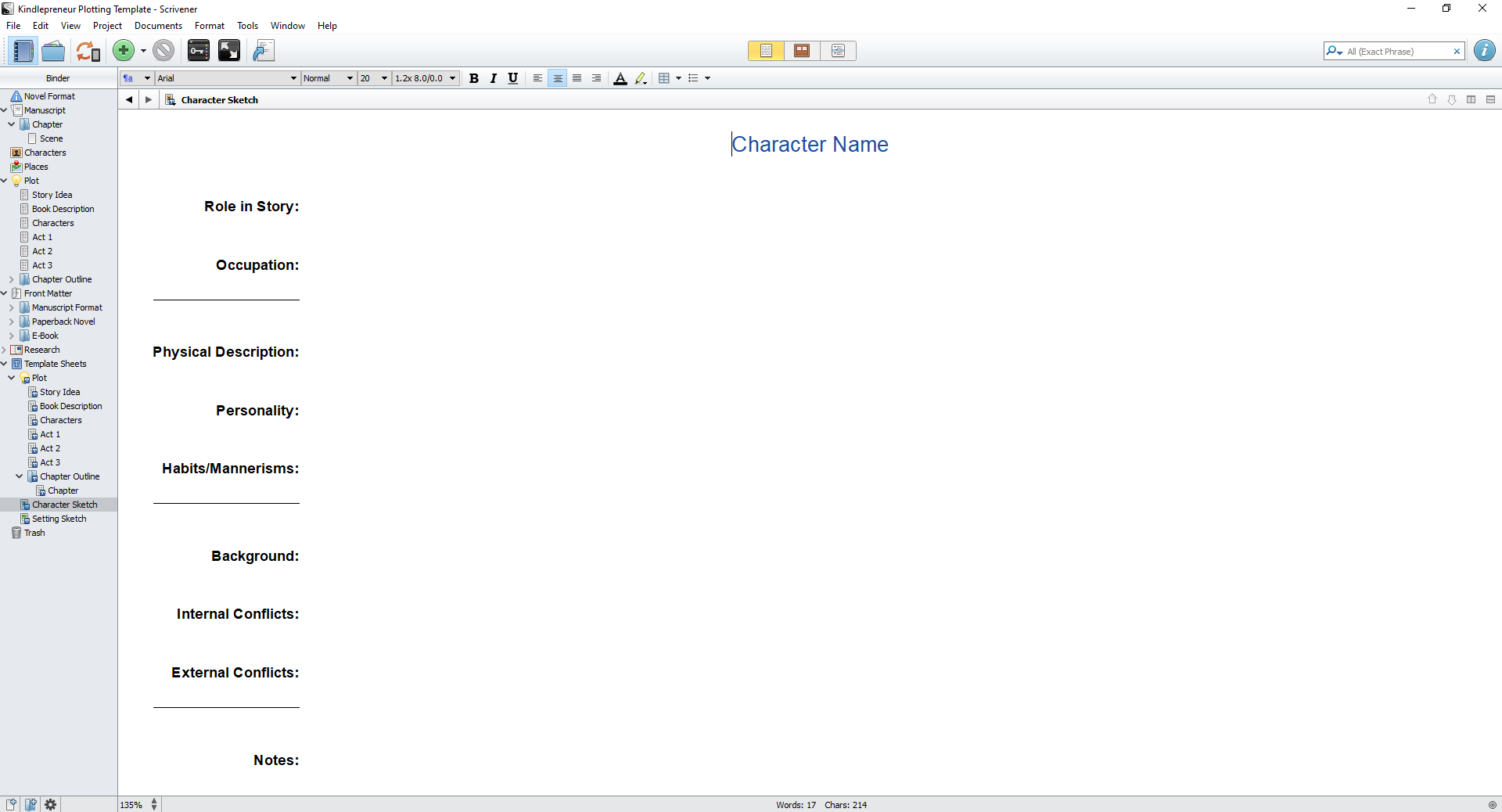
Task: Clear the search field with the X button
Action: (1457, 51)
